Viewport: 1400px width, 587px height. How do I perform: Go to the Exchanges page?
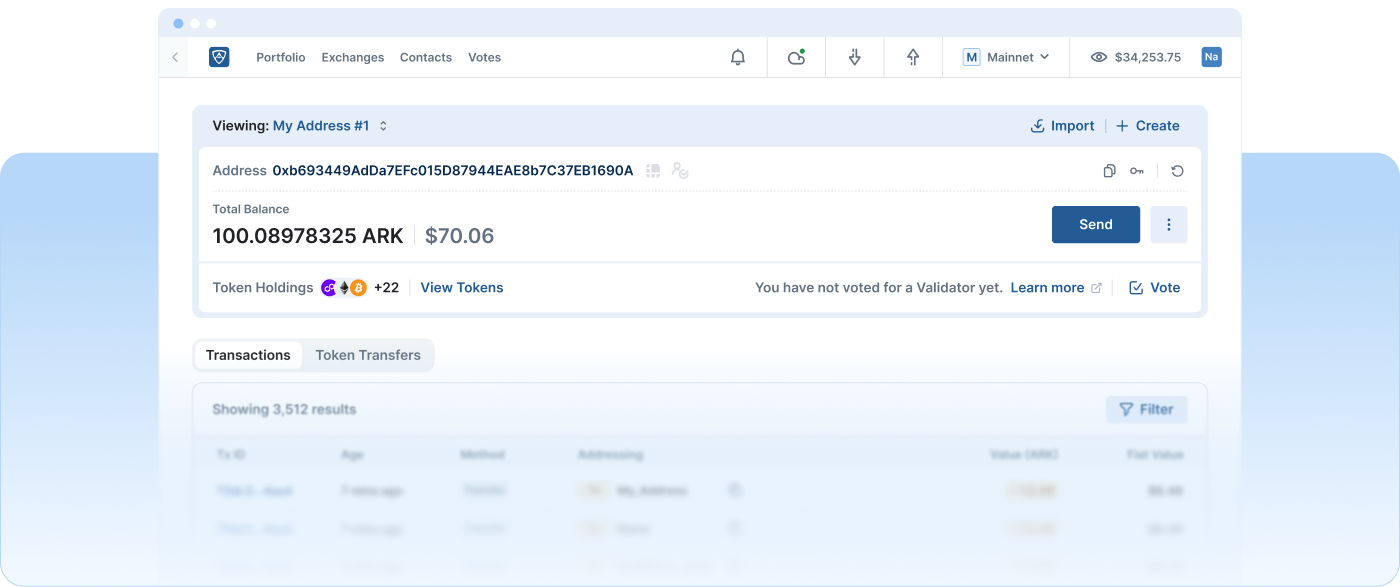tap(352, 57)
